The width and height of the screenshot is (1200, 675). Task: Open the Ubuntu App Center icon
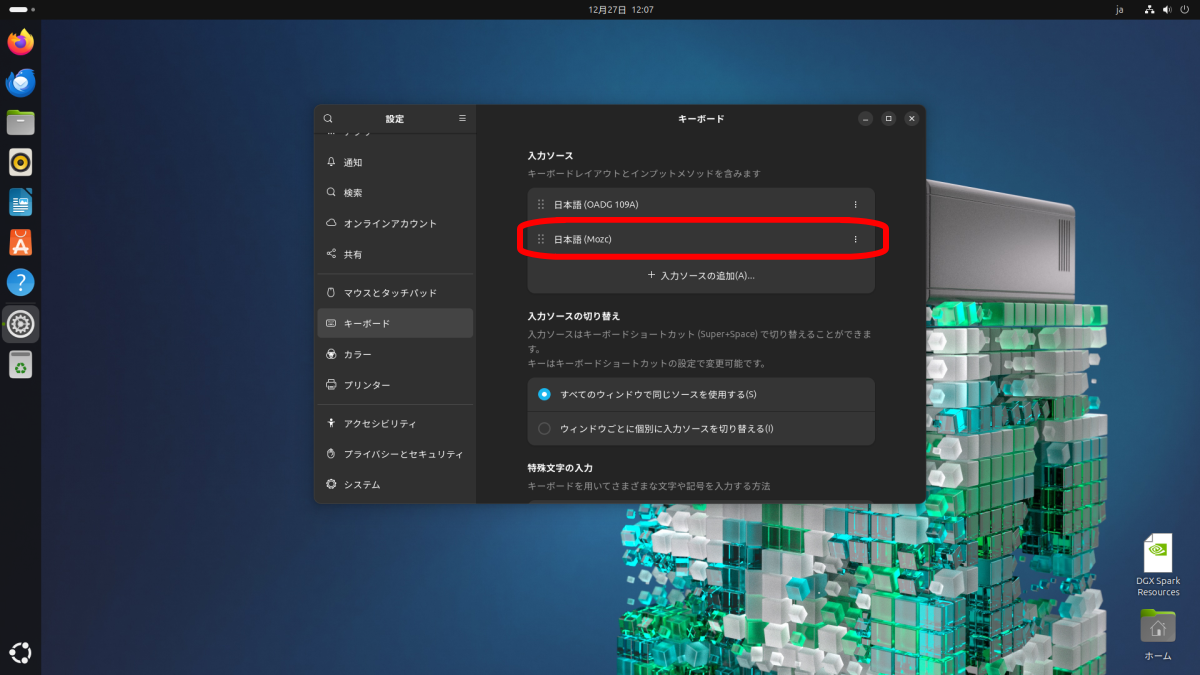21,242
